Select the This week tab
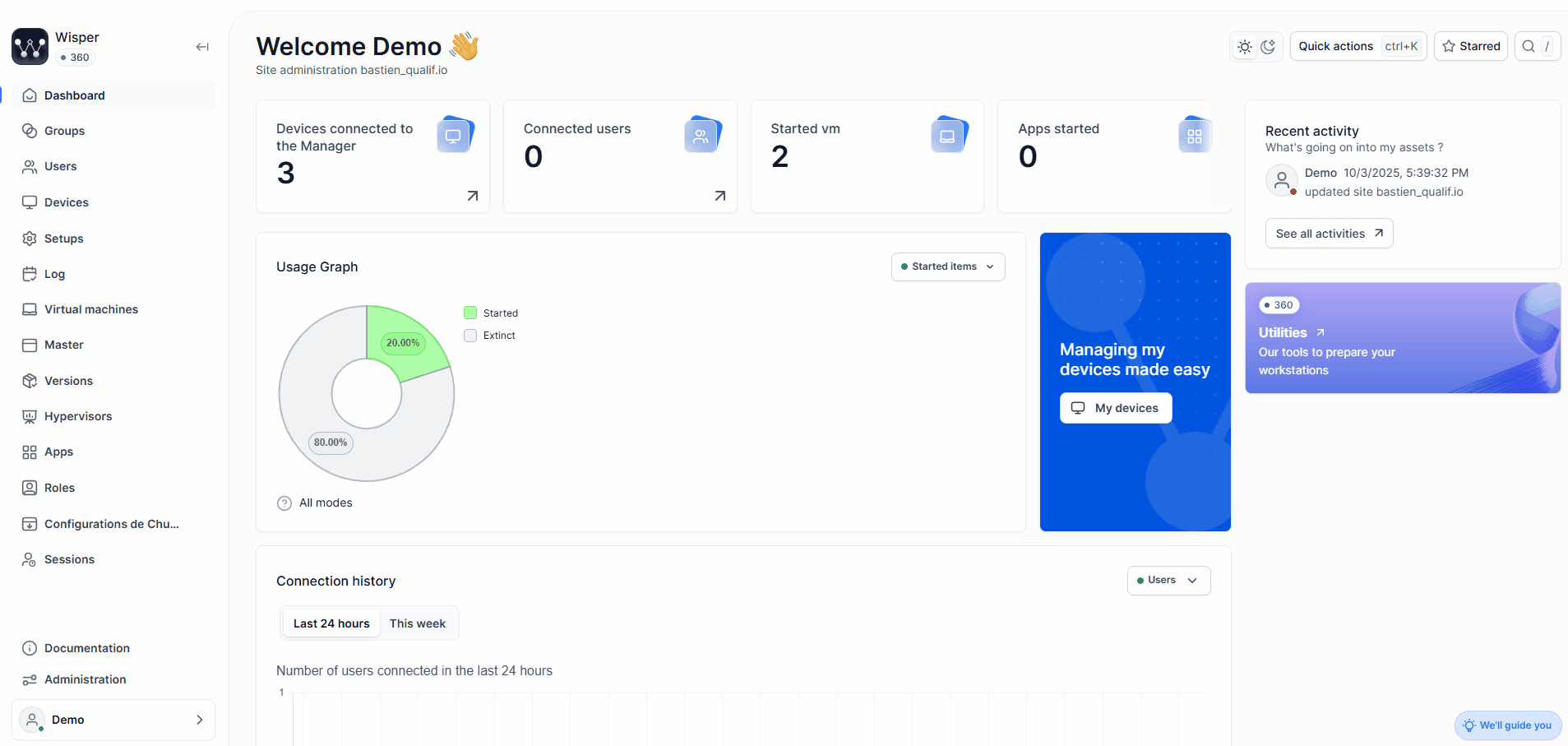This screenshot has width=1568, height=746. (x=418, y=623)
